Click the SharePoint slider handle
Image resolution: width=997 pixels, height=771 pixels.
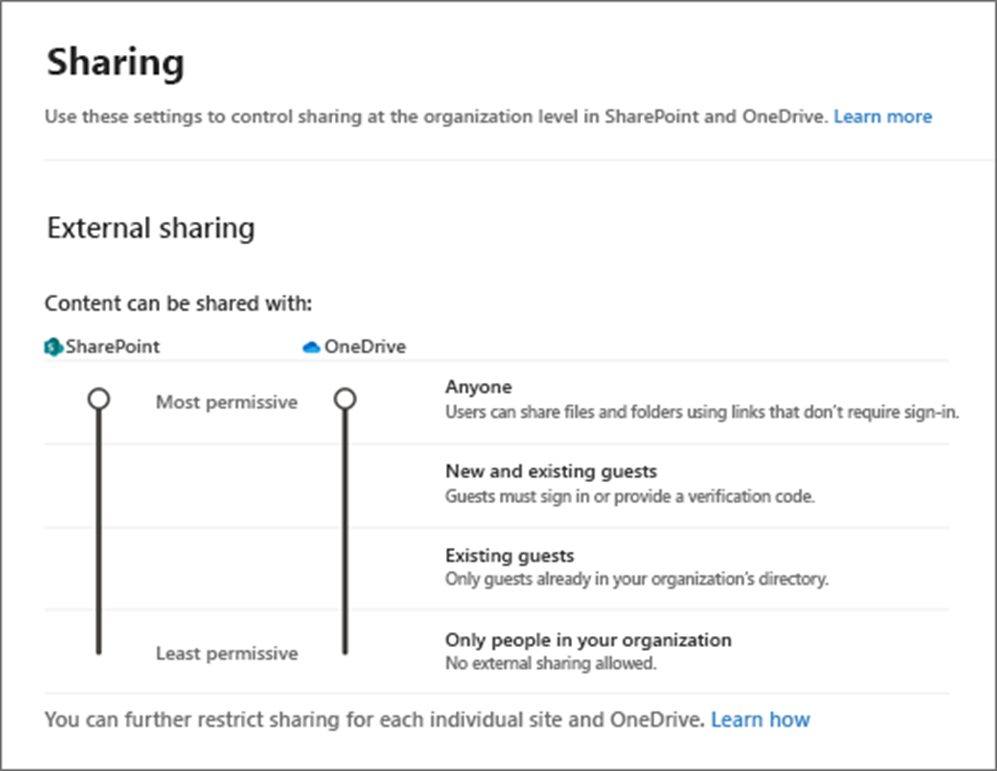[x=98, y=397]
